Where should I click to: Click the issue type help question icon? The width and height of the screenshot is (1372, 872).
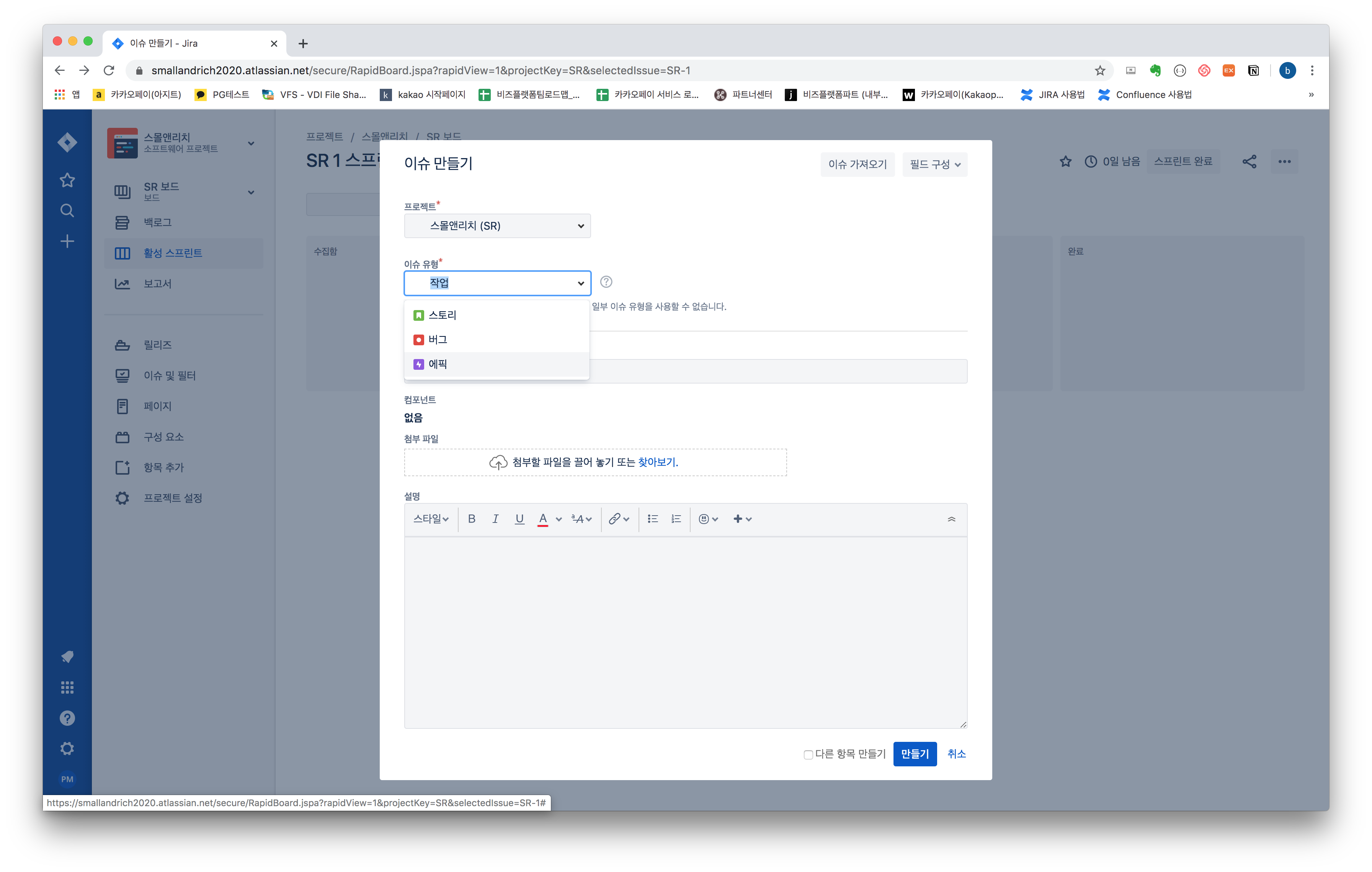[606, 282]
